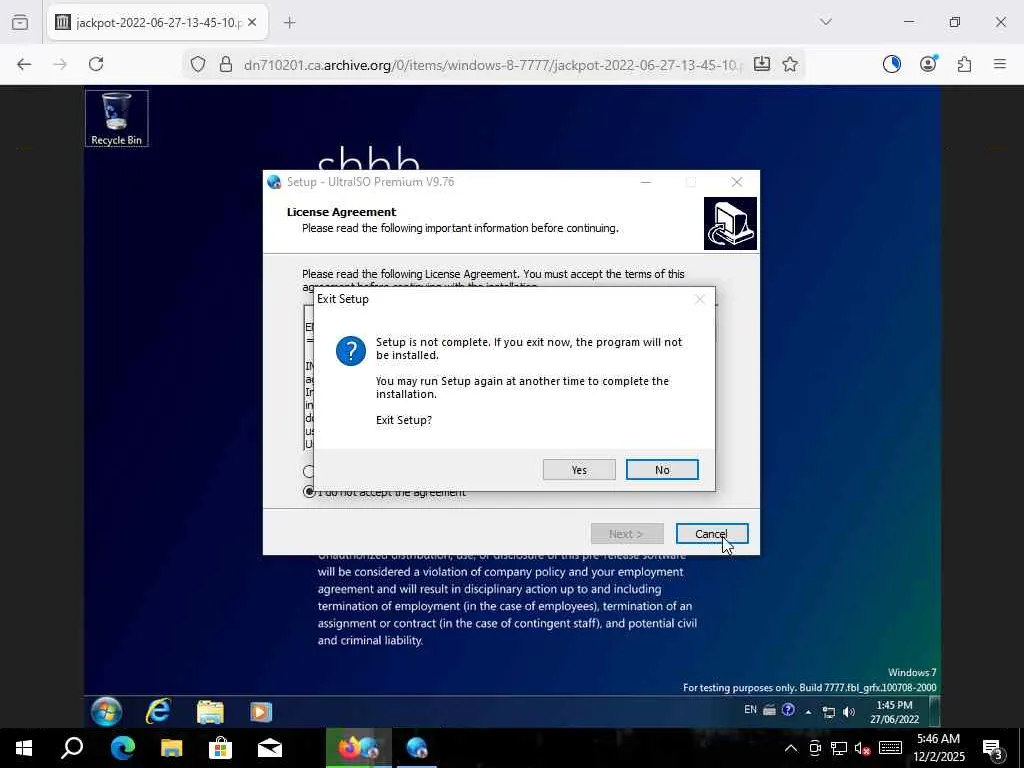Open a new browser tab
Image resolution: width=1024 pixels, height=768 pixels.
[289, 23]
